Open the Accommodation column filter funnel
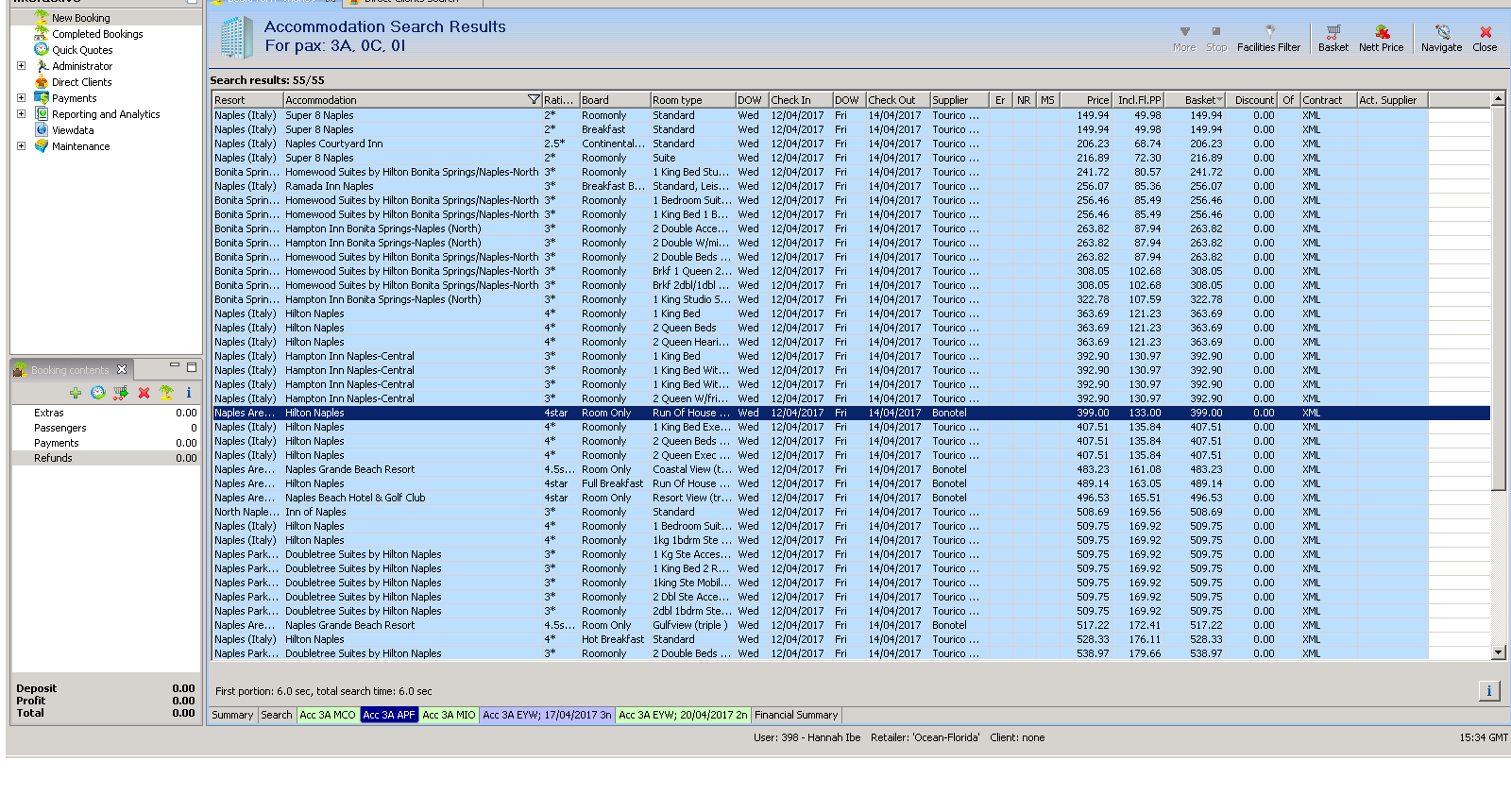Viewport: 1511px width, 812px height. point(534,100)
